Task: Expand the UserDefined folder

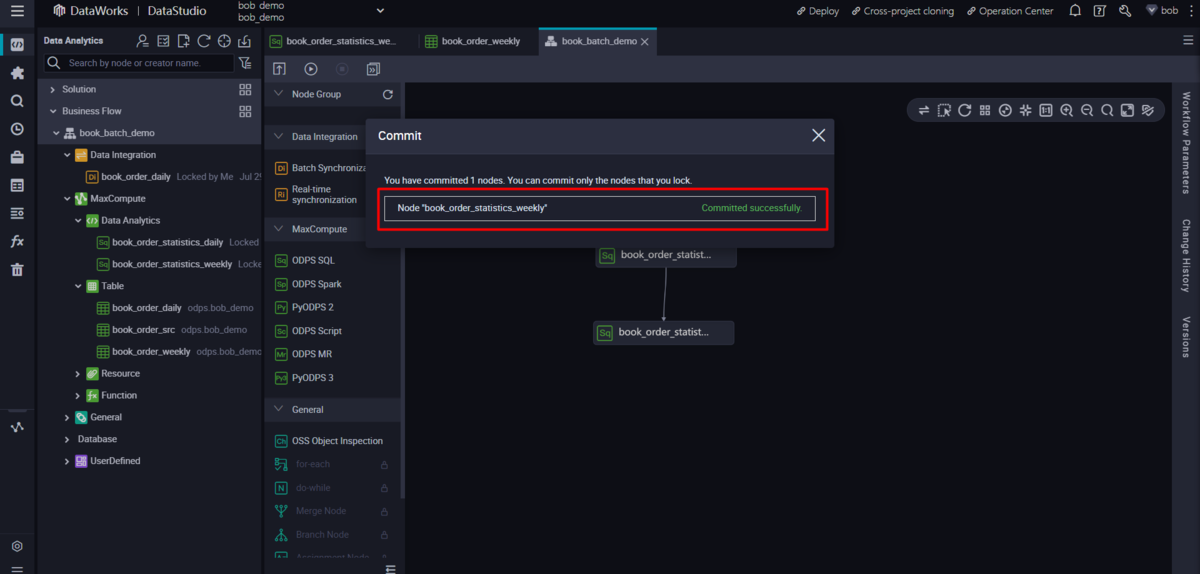Action: [67, 462]
